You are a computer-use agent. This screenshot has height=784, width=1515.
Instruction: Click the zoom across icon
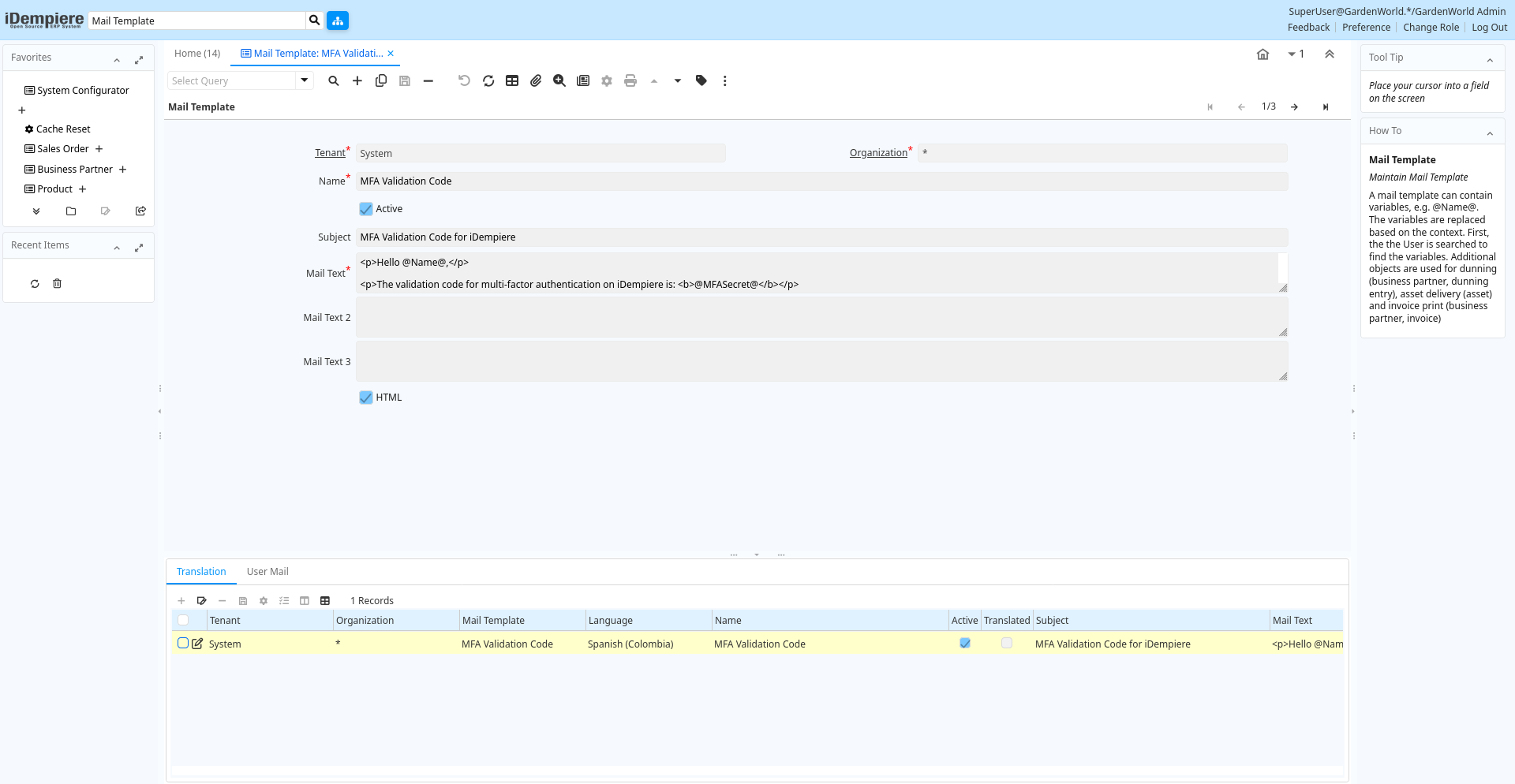(x=559, y=80)
